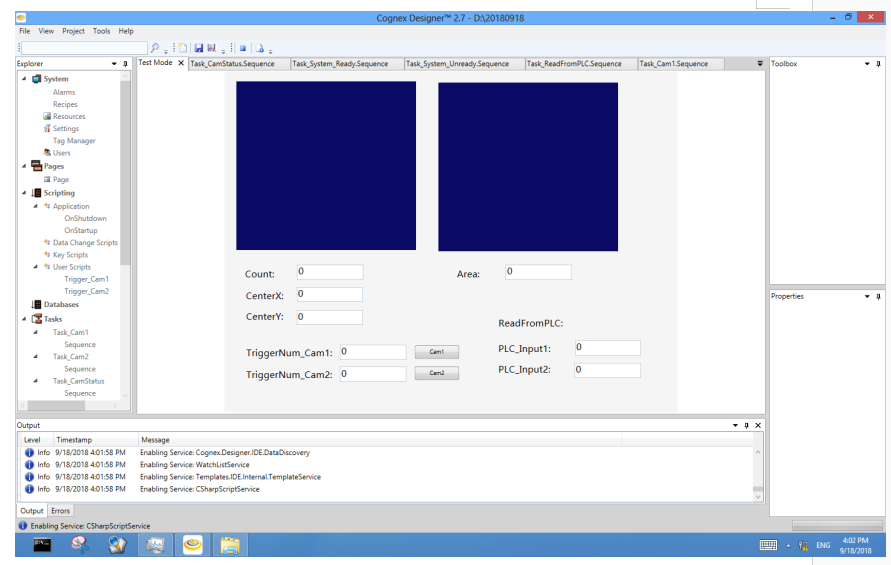891x565 pixels.
Task: Click the Settings icon in Explorer tree
Action: click(47, 129)
